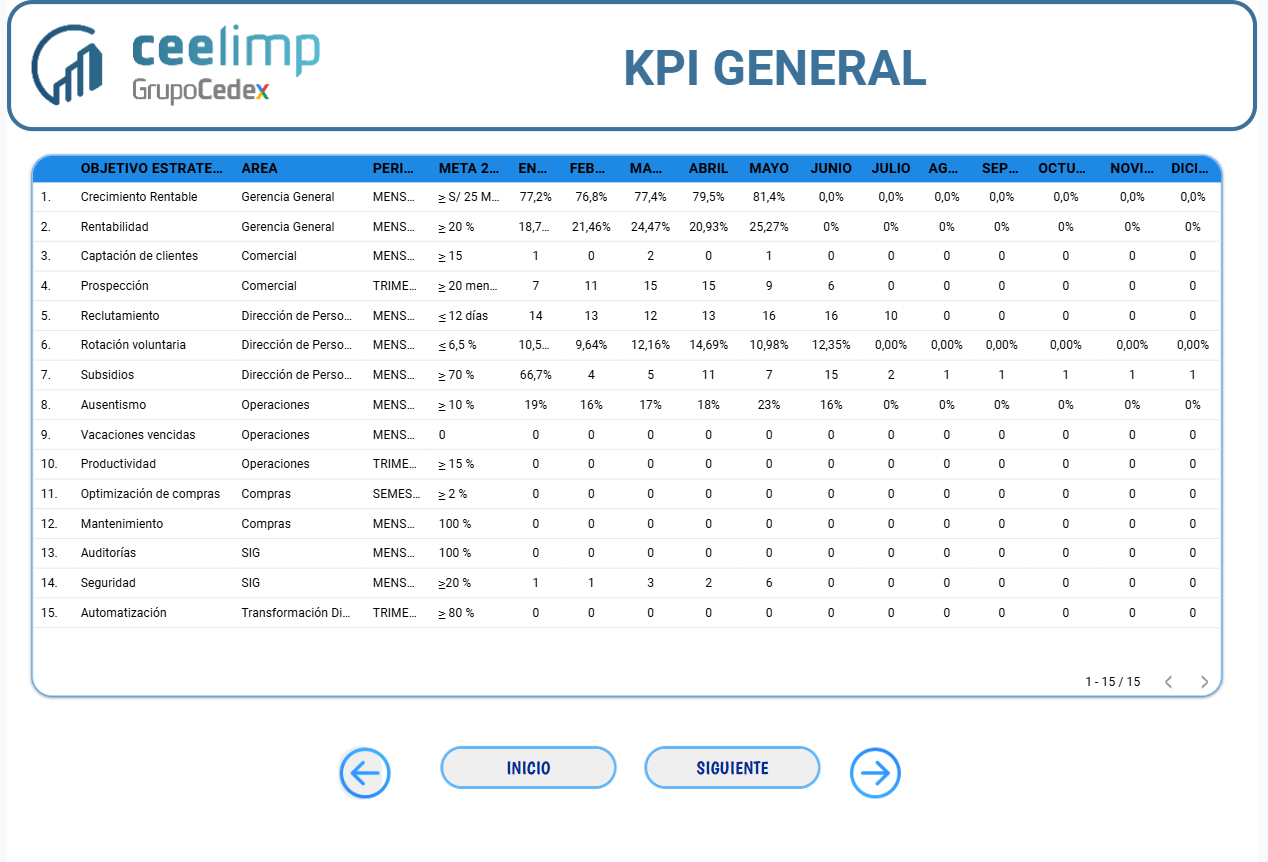Screen dimensions: 1268x862
Task: Click the Ceelimp GrupoCedex logo
Action: (x=175, y=65)
